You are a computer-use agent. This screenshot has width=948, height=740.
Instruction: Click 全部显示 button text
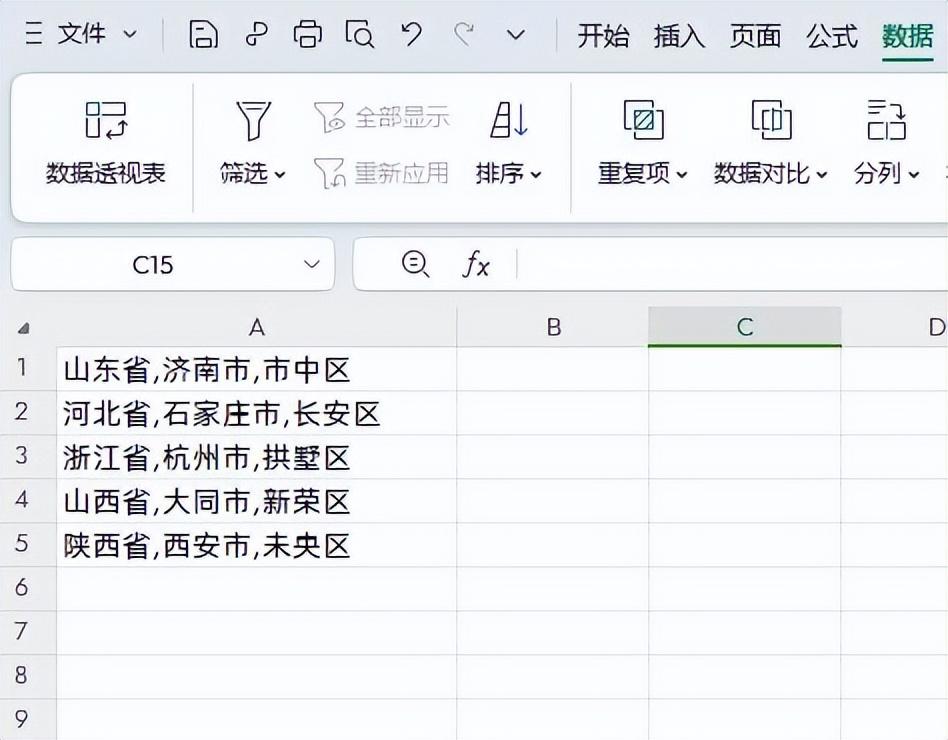click(402, 117)
